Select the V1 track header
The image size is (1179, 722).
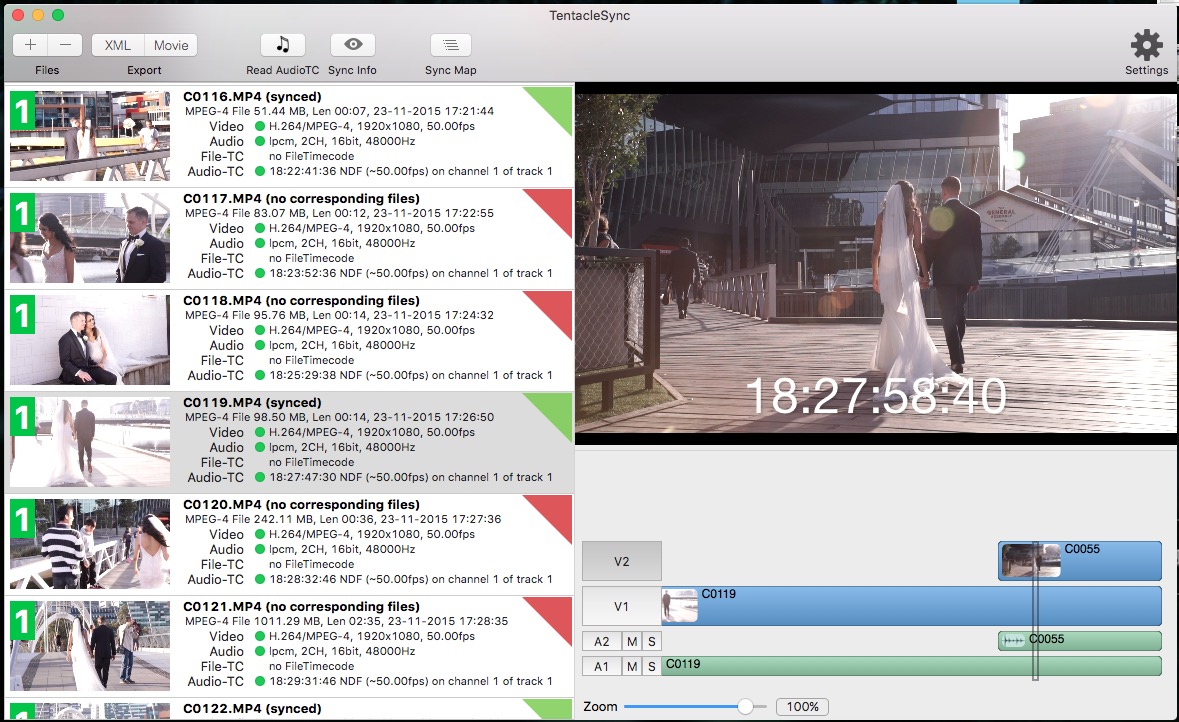pyautogui.click(x=622, y=606)
